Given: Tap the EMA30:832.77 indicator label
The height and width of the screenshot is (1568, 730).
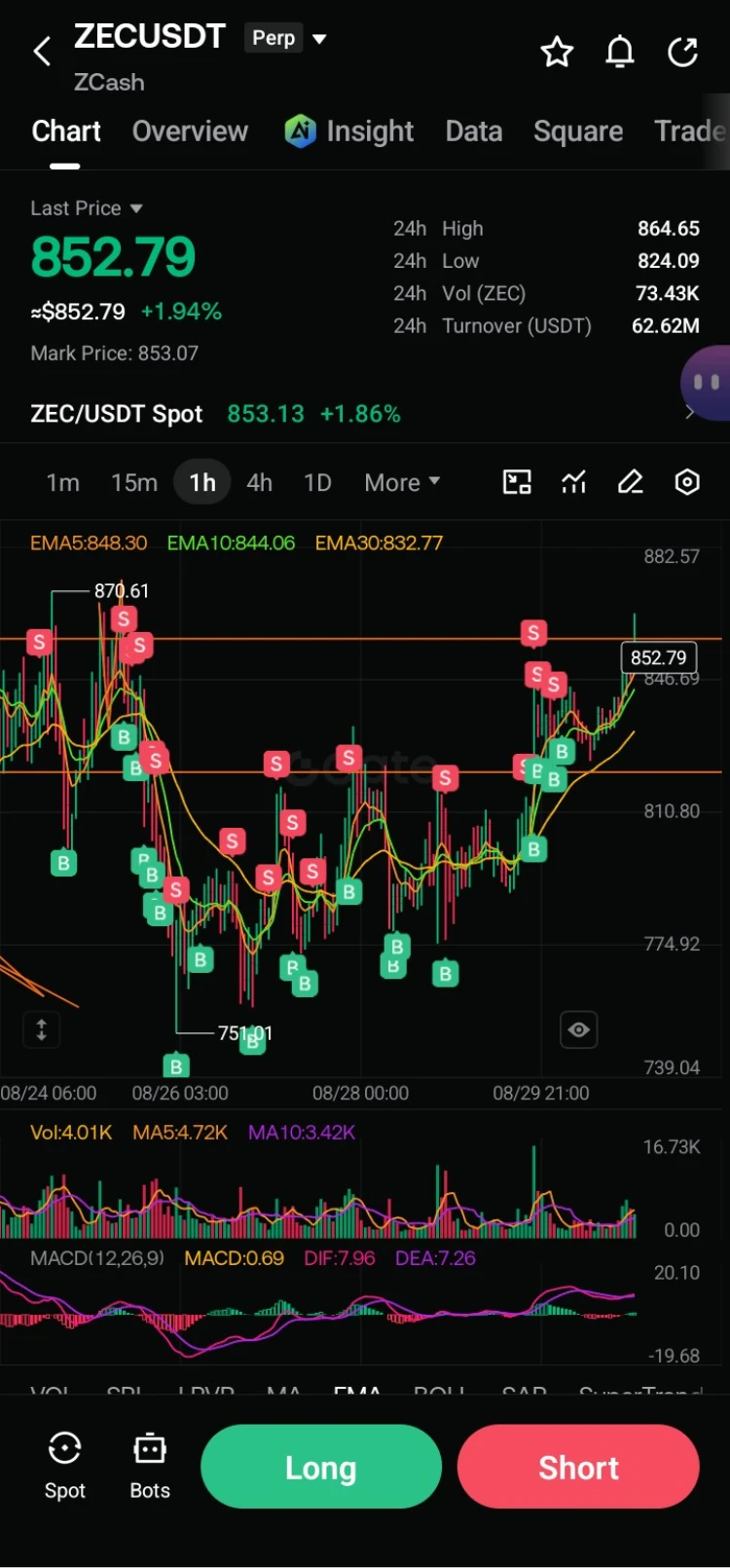Looking at the screenshot, I should (379, 542).
